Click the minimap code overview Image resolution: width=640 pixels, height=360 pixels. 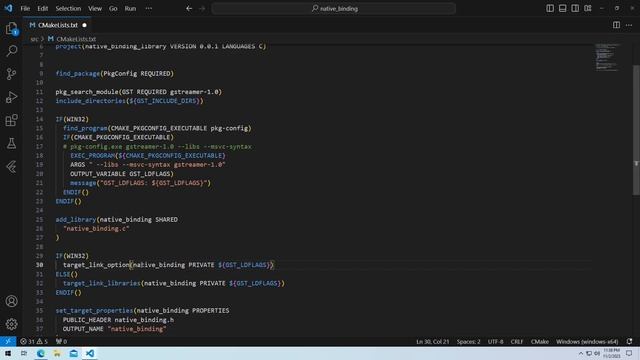pyautogui.click(x=607, y=57)
